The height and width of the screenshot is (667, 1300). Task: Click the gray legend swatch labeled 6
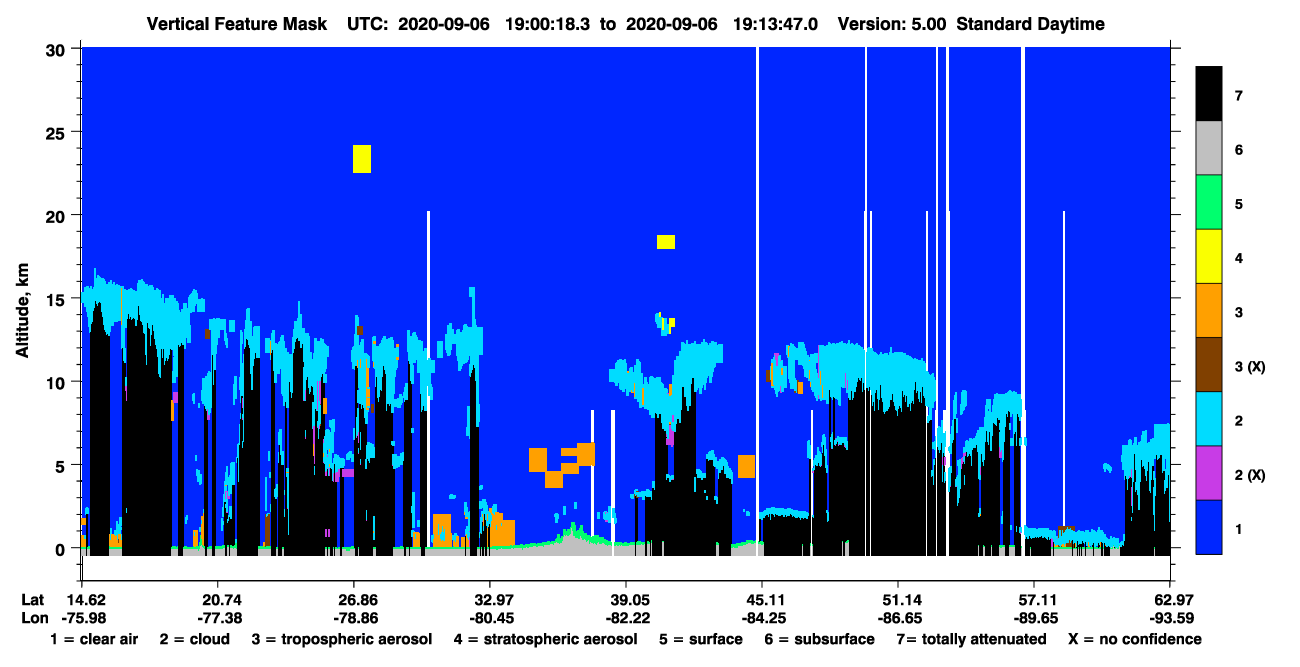point(1209,149)
